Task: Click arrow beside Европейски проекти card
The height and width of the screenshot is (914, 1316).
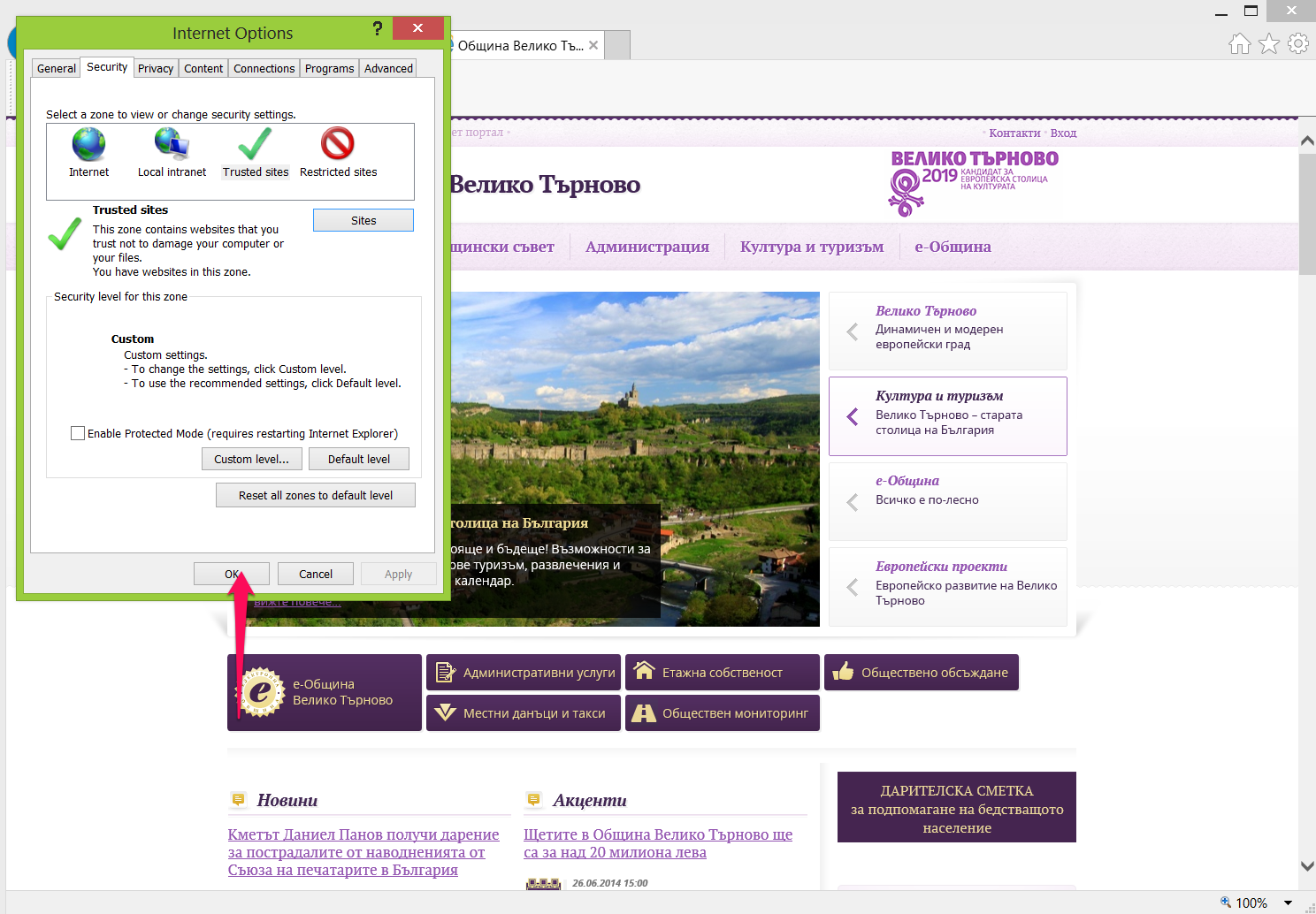Action: click(x=853, y=587)
